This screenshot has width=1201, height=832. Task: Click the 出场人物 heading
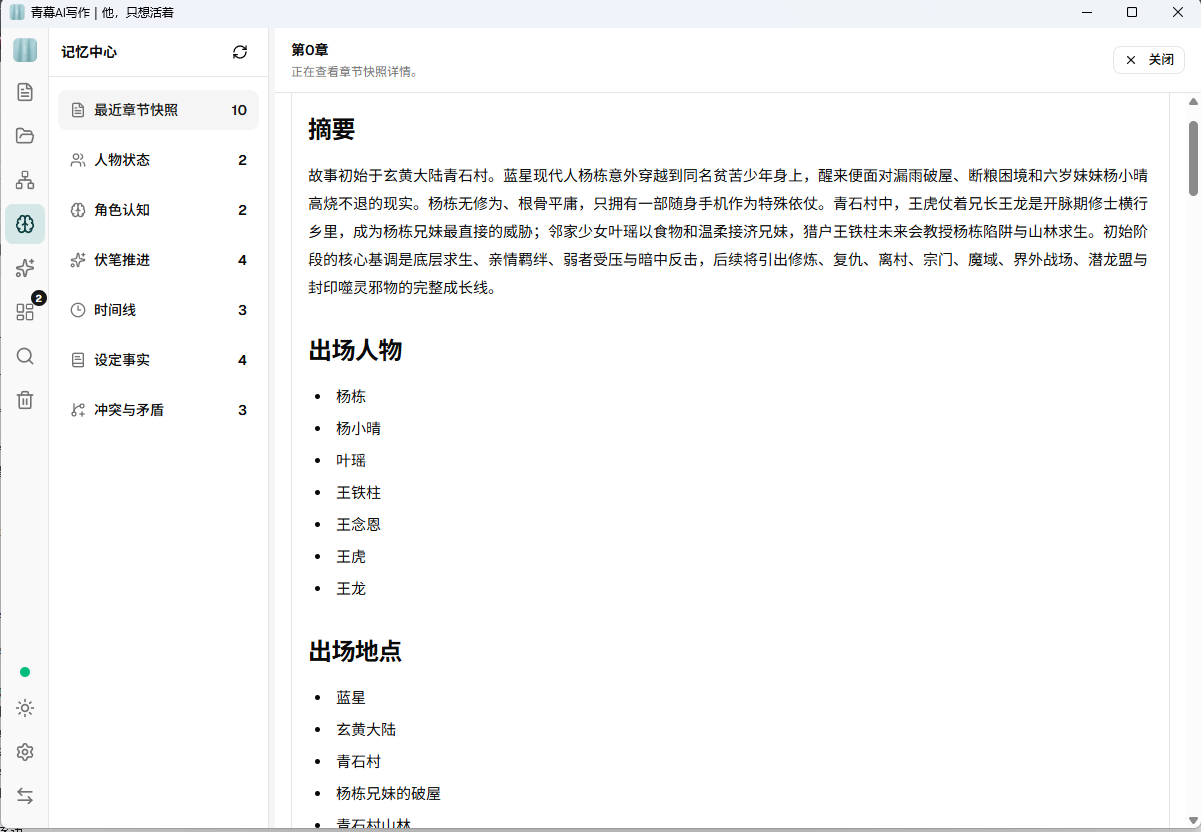click(x=355, y=350)
